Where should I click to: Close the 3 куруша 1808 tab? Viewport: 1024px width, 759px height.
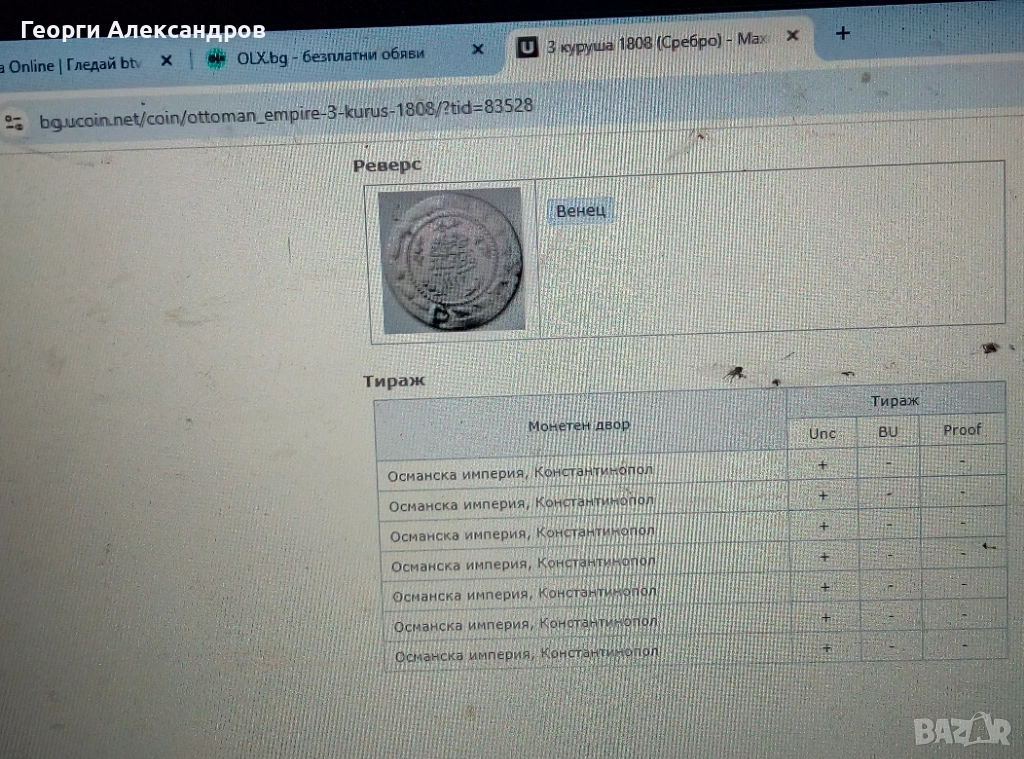click(x=792, y=36)
